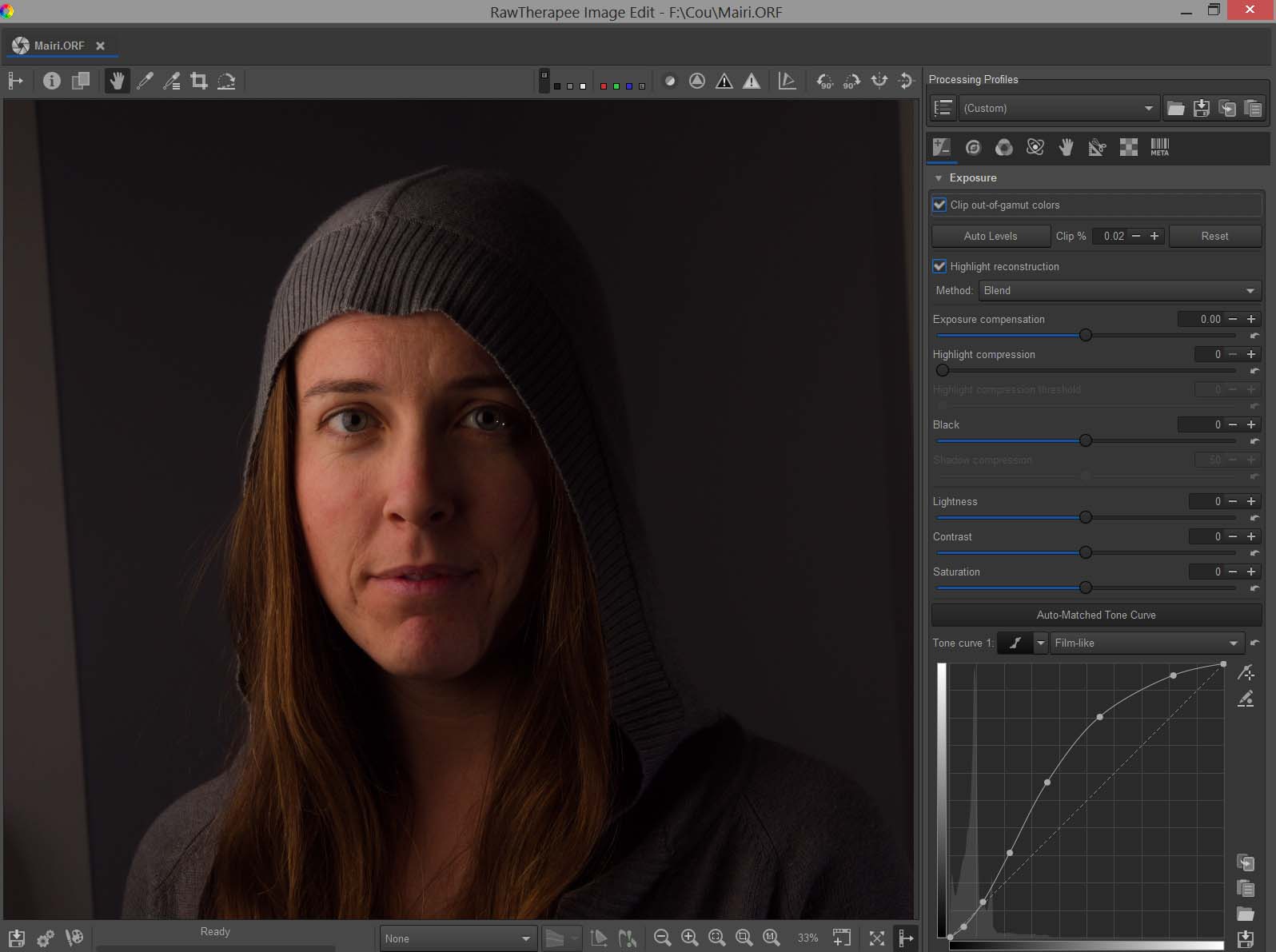Image resolution: width=1276 pixels, height=952 pixels.
Task: Open the image info overlay icon
Action: [52, 81]
